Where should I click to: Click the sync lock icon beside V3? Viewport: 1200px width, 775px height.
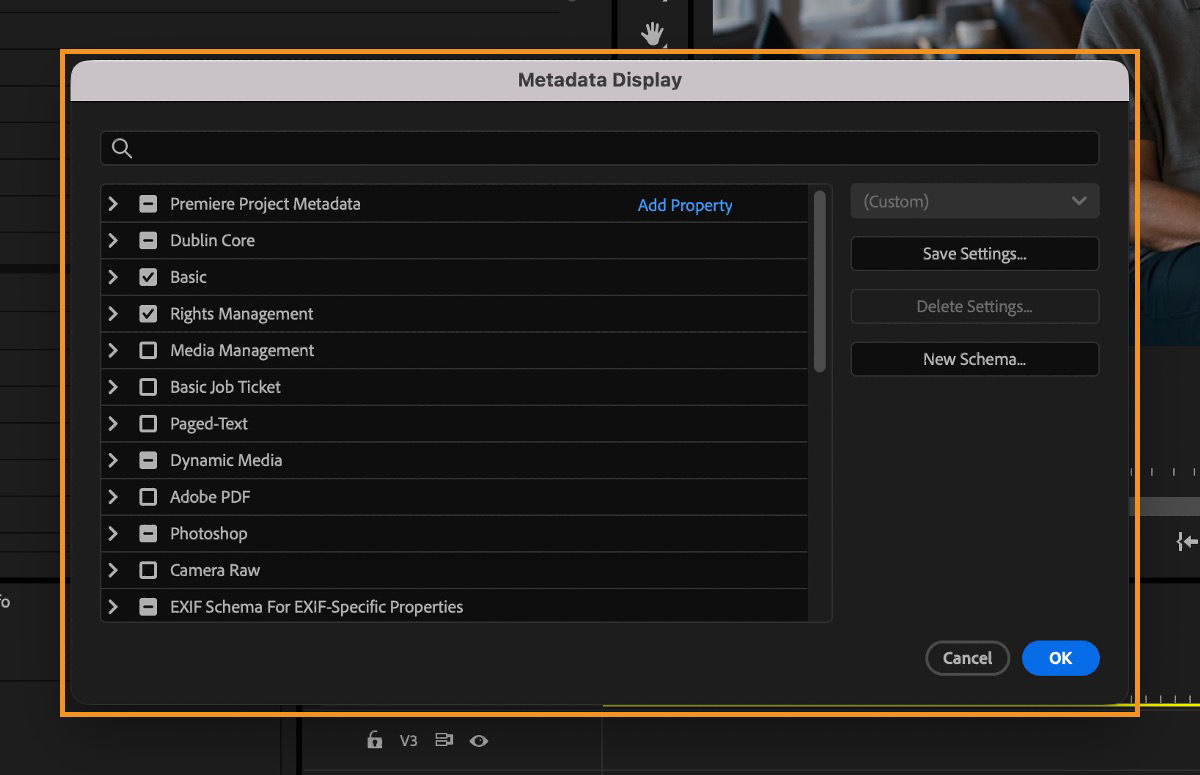point(443,741)
